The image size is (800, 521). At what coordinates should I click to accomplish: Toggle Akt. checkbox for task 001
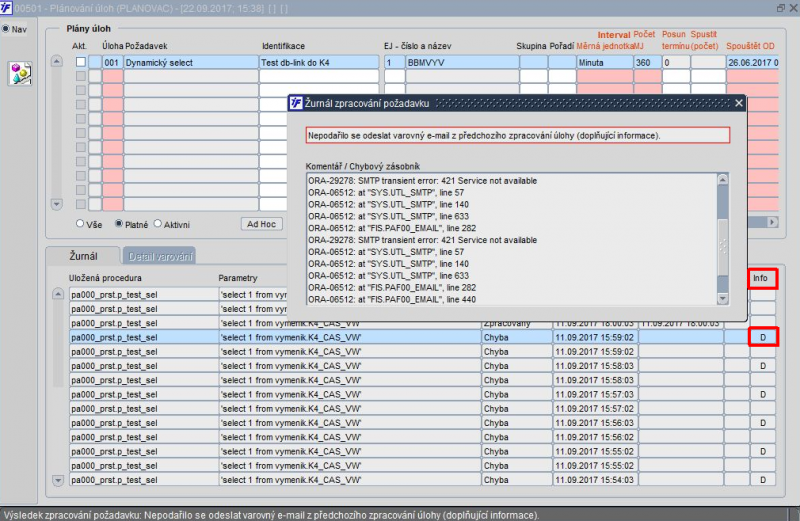[x=80, y=62]
